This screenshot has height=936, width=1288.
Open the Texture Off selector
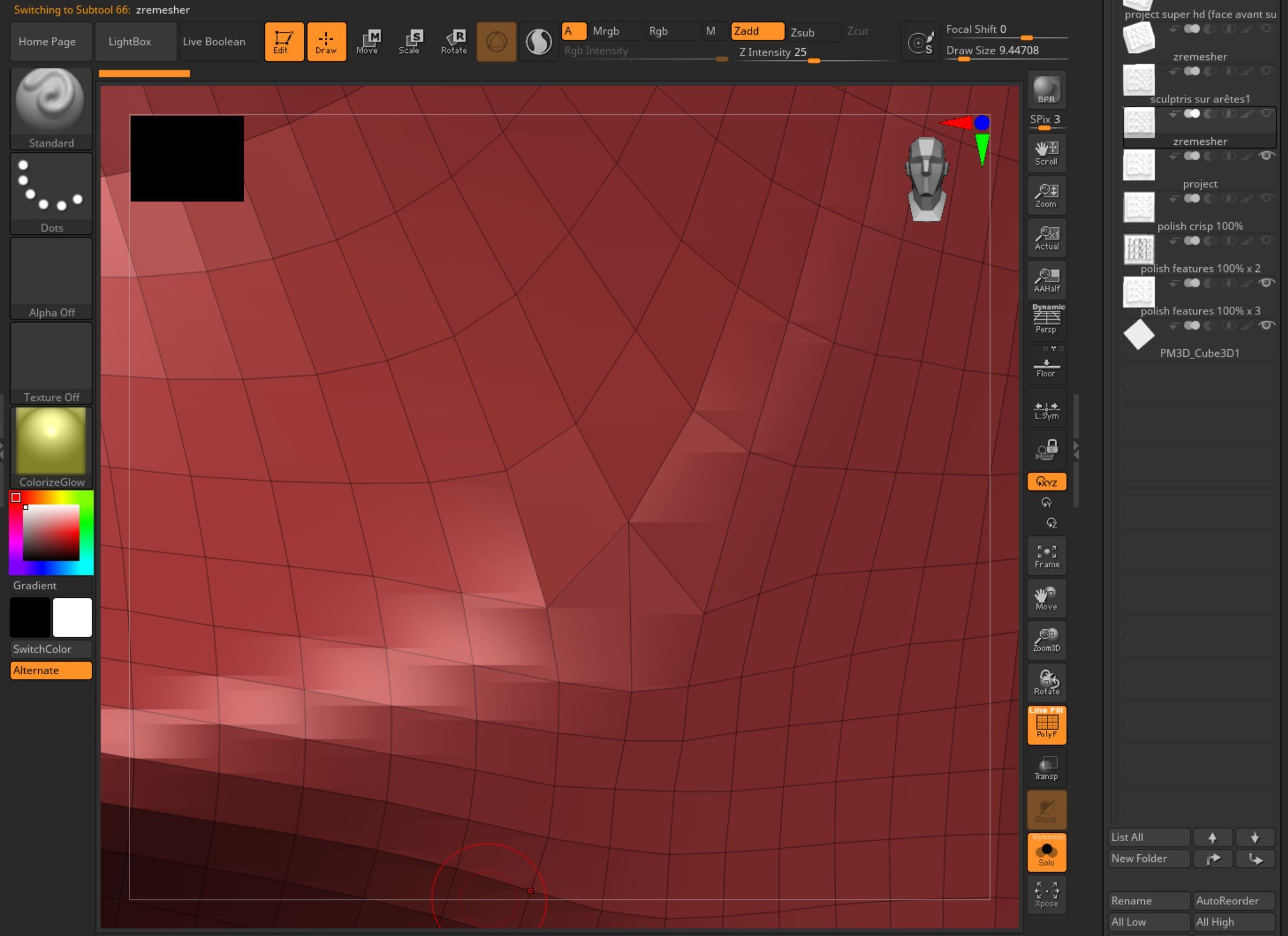click(x=51, y=357)
